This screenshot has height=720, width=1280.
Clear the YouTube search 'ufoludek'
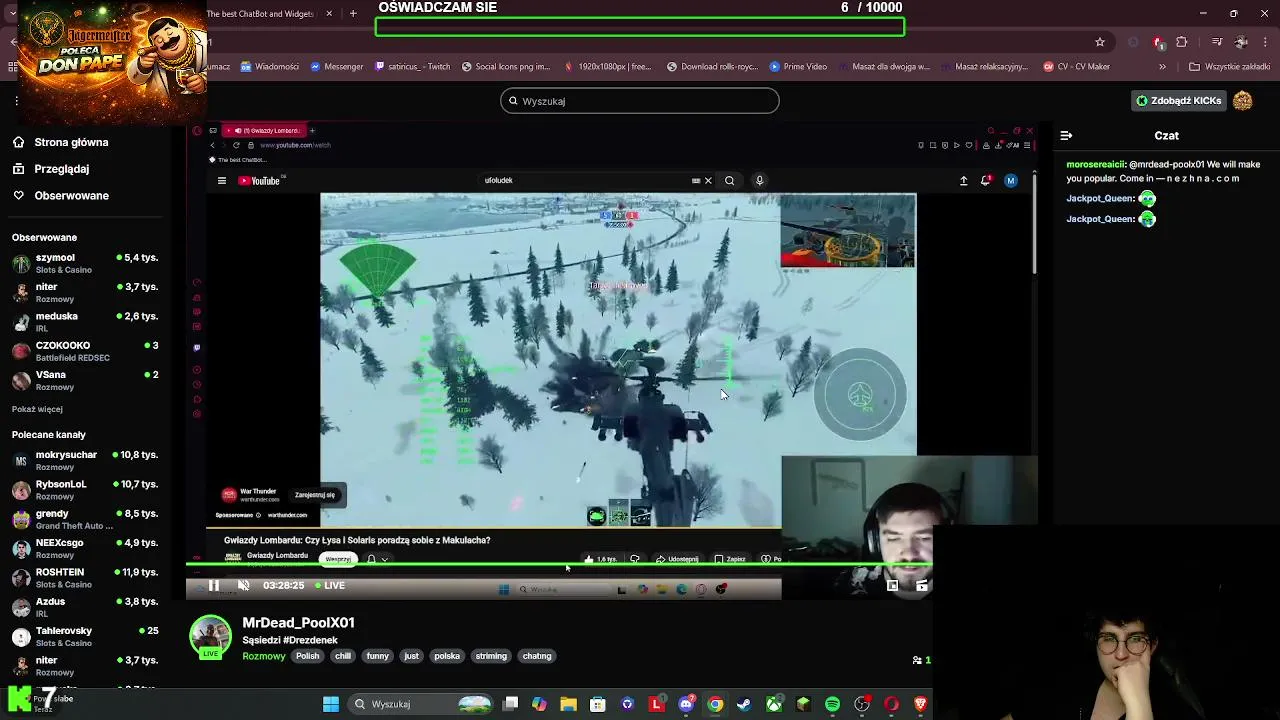[x=708, y=181]
